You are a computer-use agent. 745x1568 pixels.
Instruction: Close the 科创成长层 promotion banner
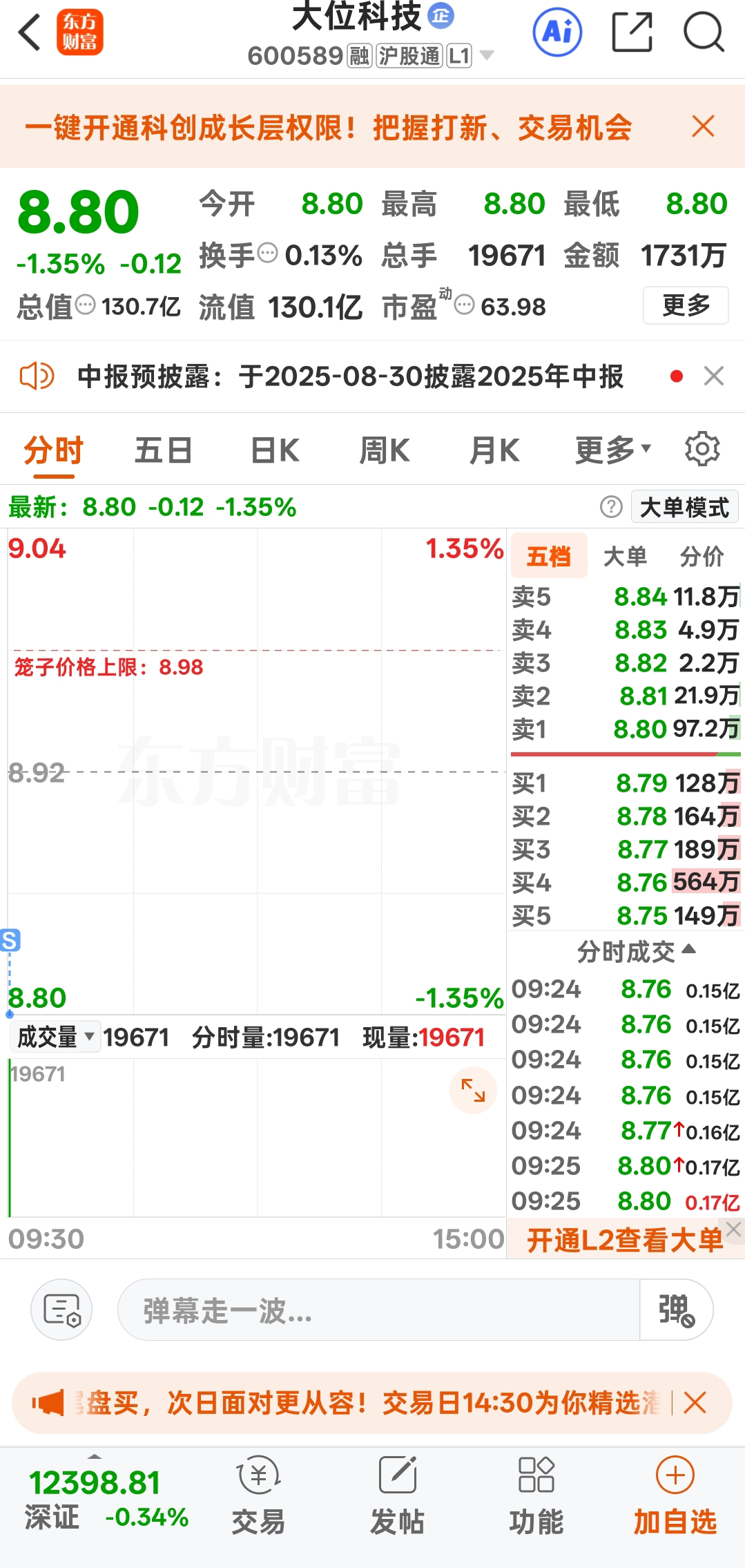[703, 126]
